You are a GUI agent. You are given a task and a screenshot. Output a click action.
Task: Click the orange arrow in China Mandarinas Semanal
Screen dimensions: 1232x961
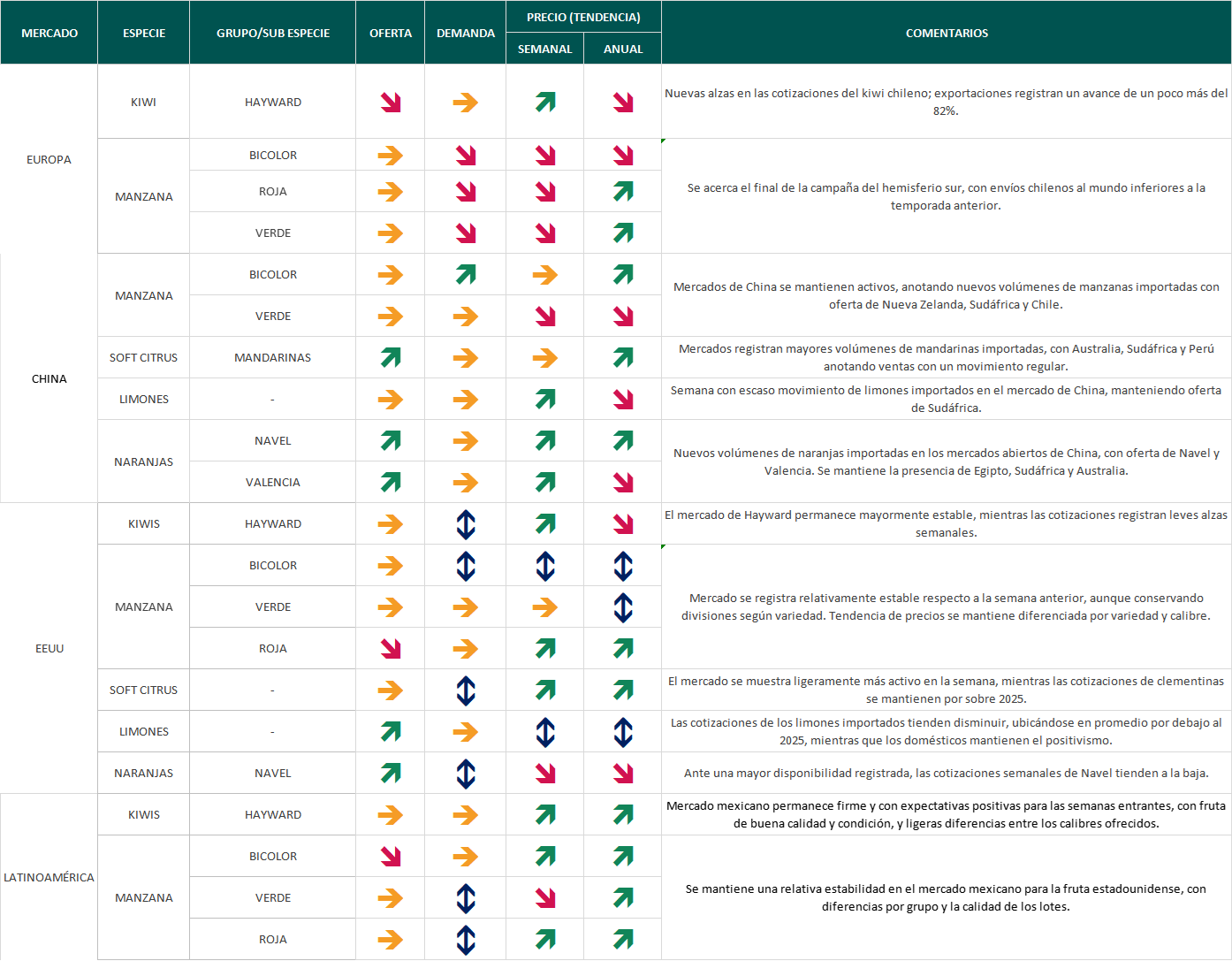(x=545, y=358)
